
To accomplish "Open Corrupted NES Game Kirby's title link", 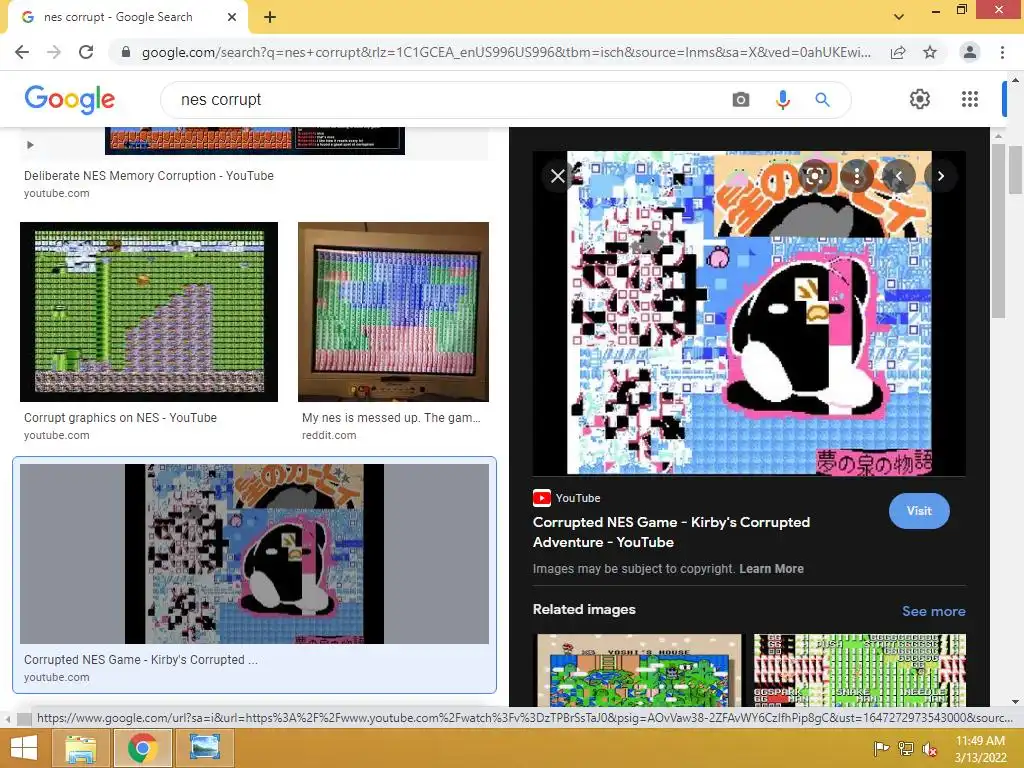I will click(x=671, y=532).
